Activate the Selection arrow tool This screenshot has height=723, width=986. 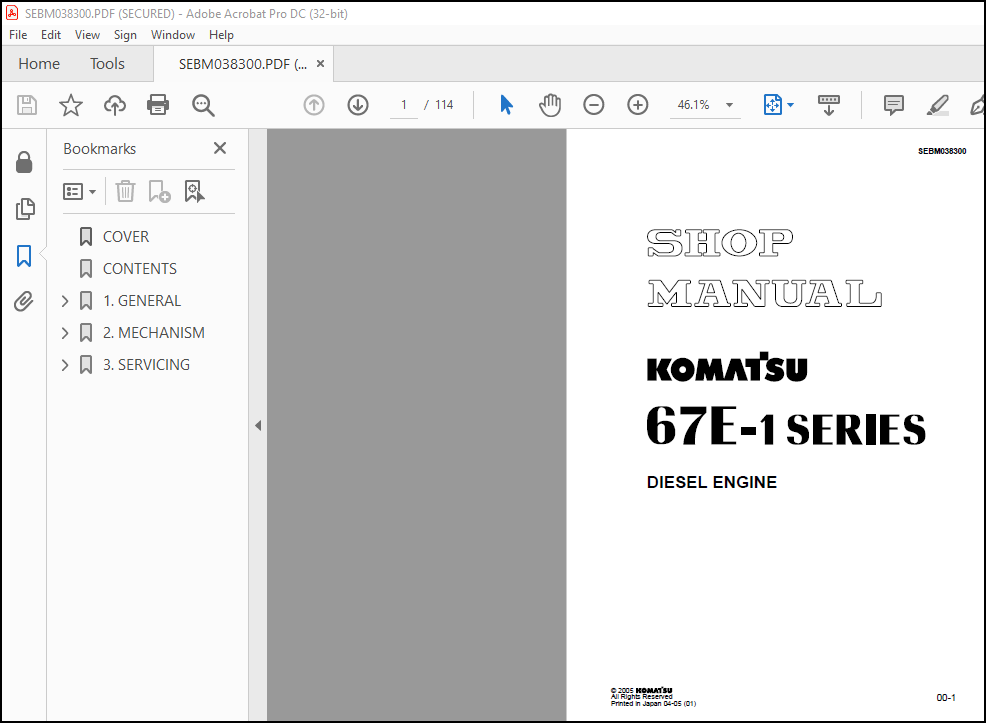[x=506, y=105]
